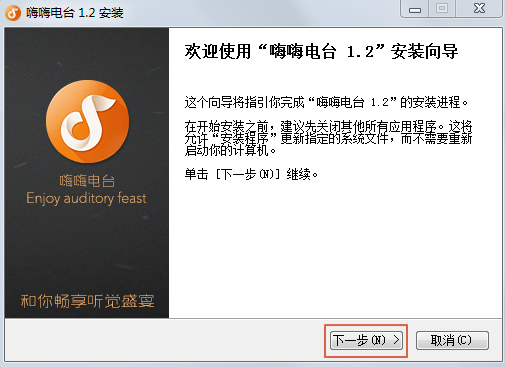Viewport: 505px width, 367px height.
Task: Click the 下一步(N) button
Action: 366,340
